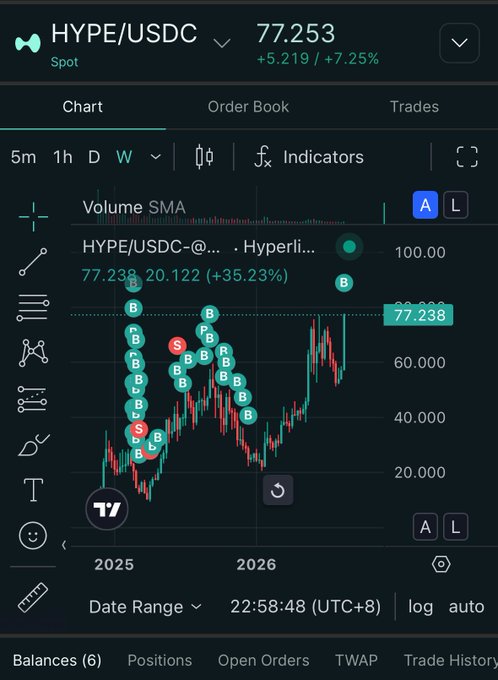This screenshot has height=680, width=498.
Task: Open the emoji icons tool
Action: pyautogui.click(x=33, y=536)
